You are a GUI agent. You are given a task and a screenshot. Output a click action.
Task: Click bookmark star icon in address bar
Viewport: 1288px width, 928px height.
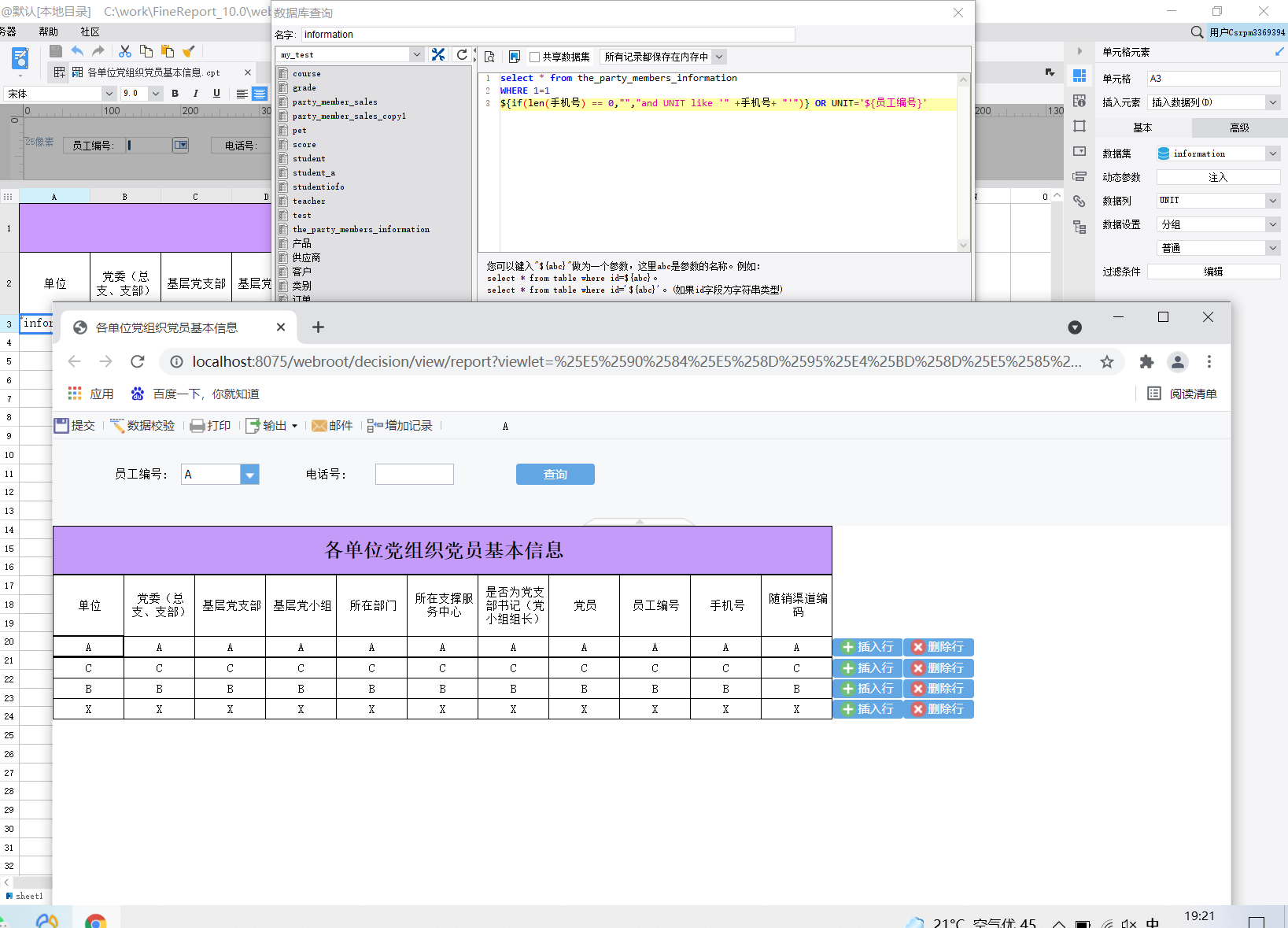pos(1107,361)
